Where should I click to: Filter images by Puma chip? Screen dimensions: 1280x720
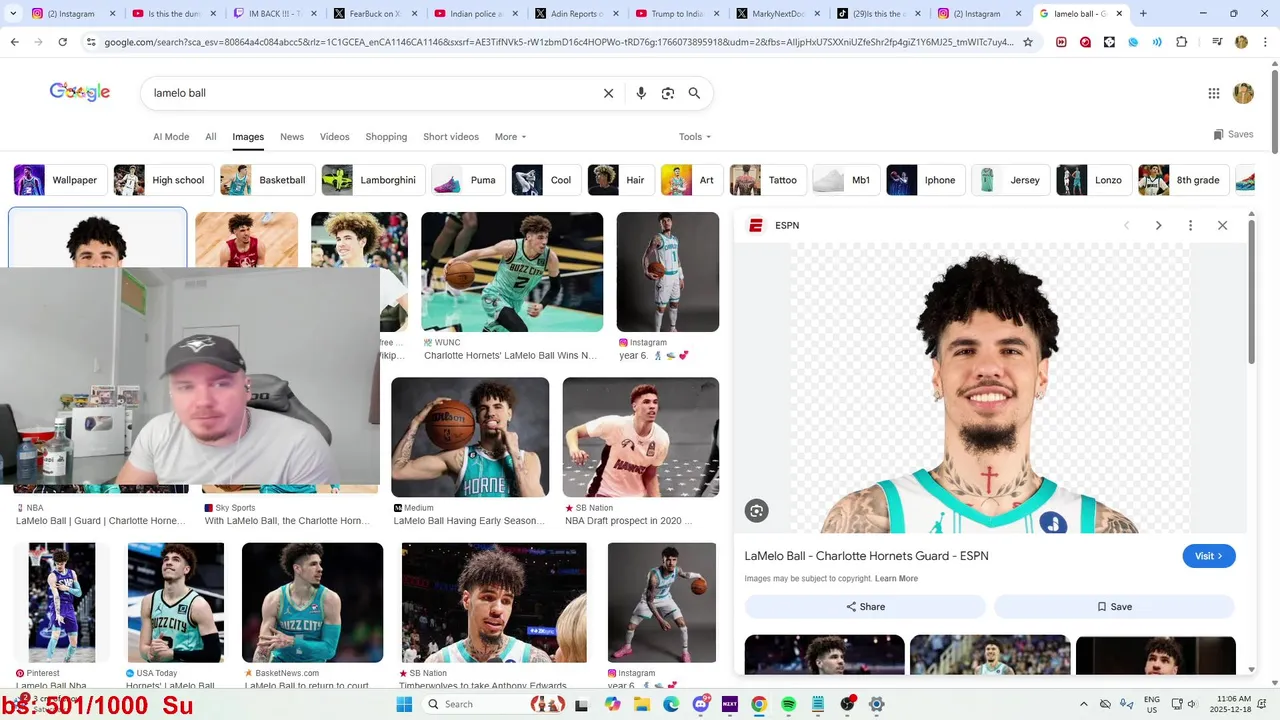pyautogui.click(x=468, y=180)
